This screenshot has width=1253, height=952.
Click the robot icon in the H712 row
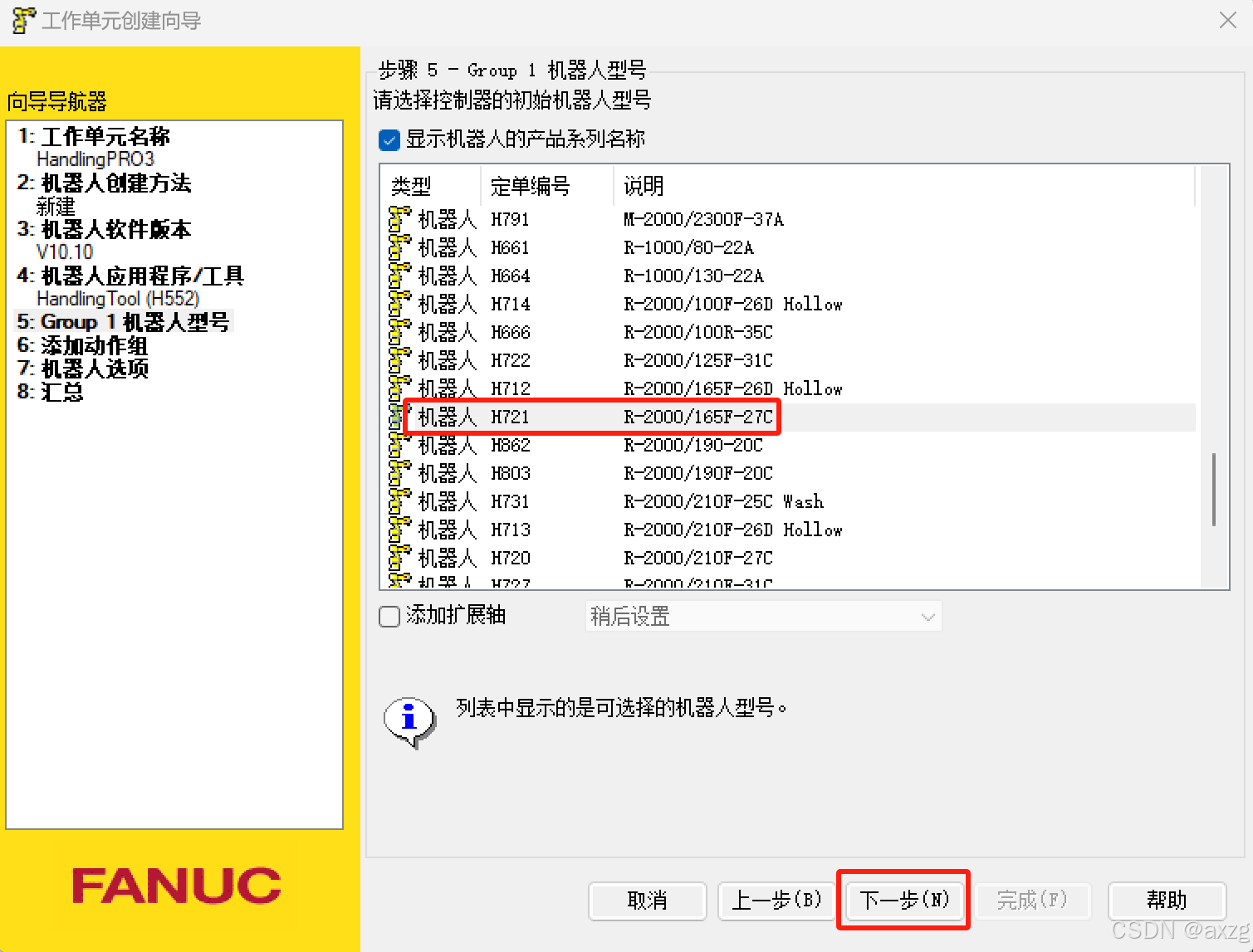[x=399, y=388]
